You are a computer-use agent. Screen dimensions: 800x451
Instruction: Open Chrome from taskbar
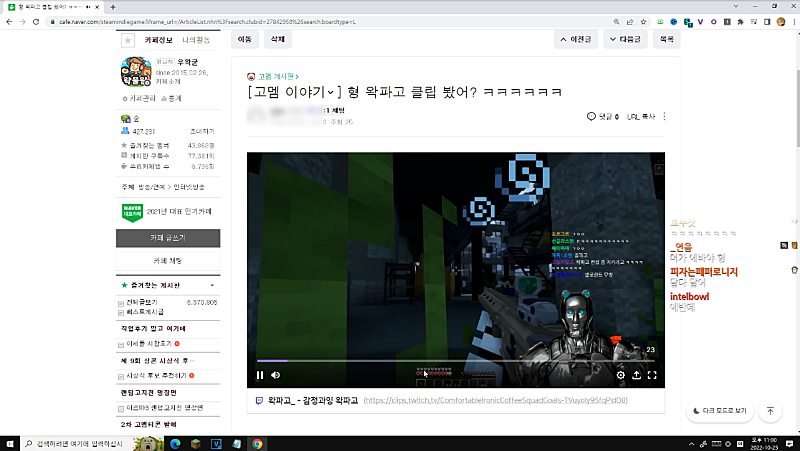[257, 444]
